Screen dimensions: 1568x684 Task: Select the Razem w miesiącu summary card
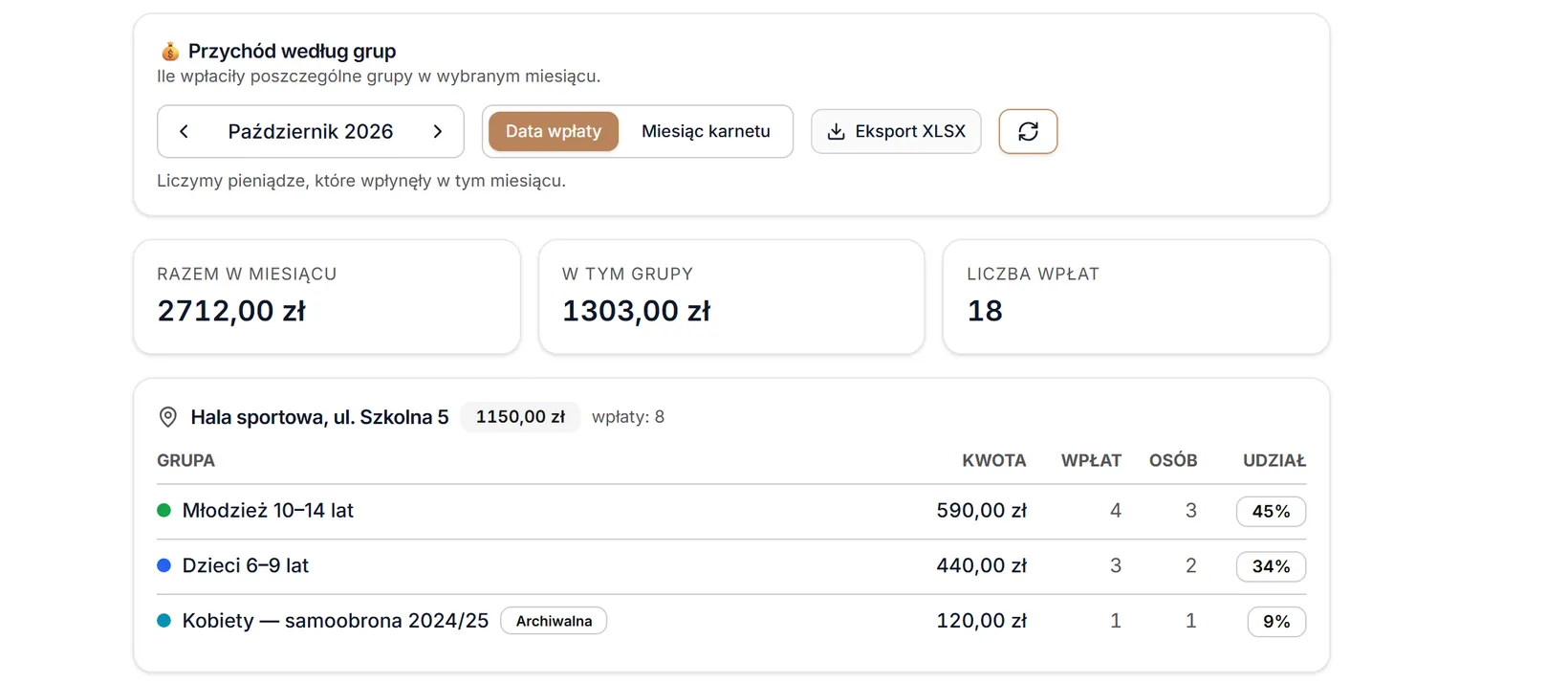[x=327, y=297]
